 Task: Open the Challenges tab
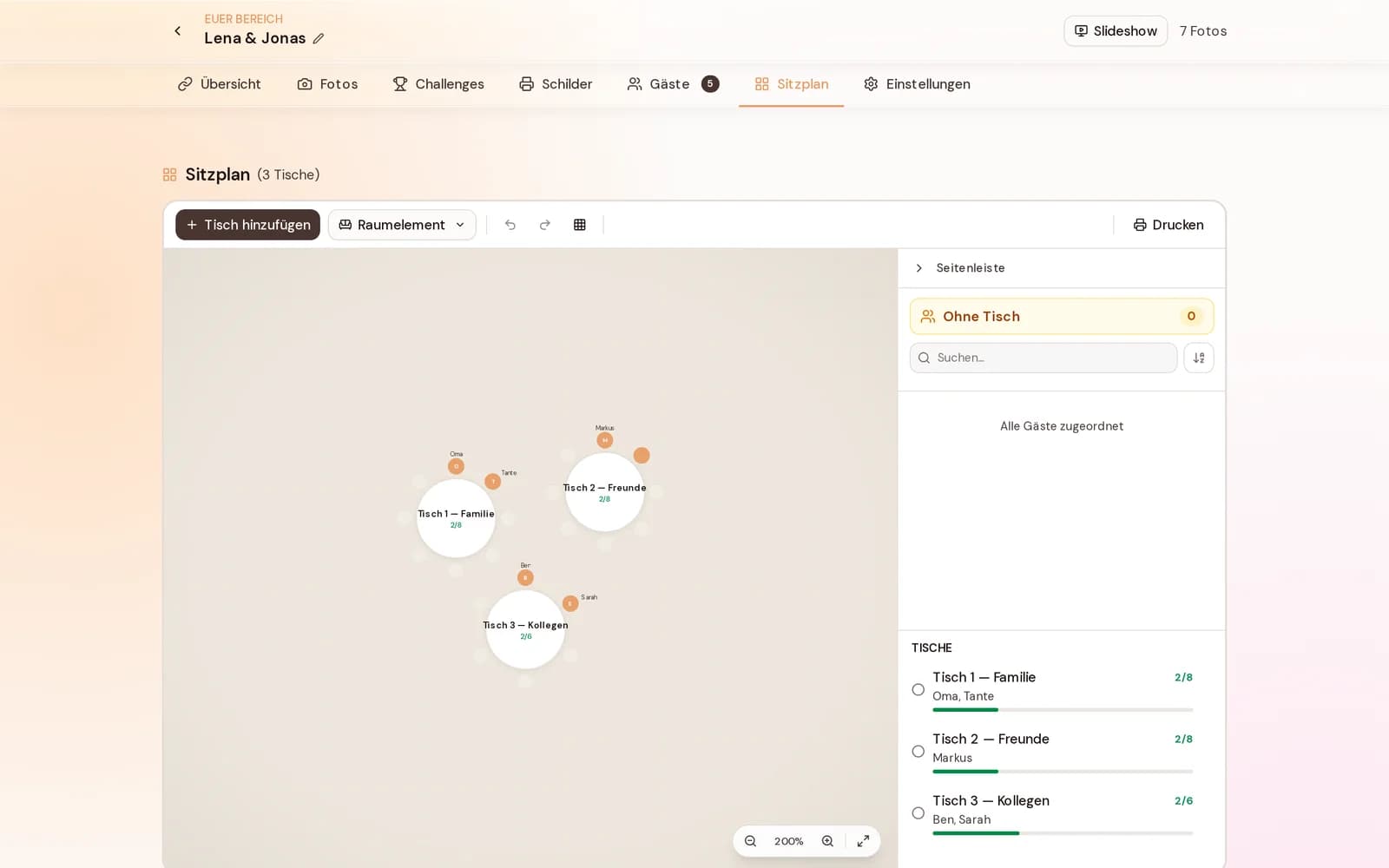438,84
